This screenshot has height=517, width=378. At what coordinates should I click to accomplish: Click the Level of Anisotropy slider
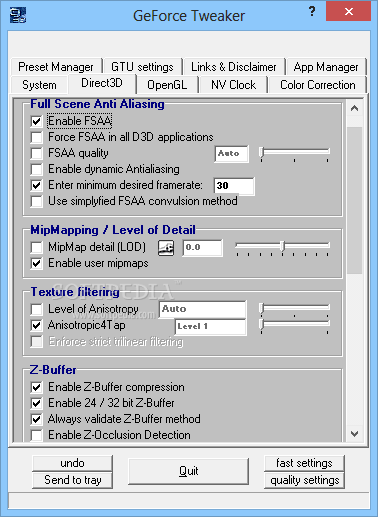pyautogui.click(x=295, y=309)
